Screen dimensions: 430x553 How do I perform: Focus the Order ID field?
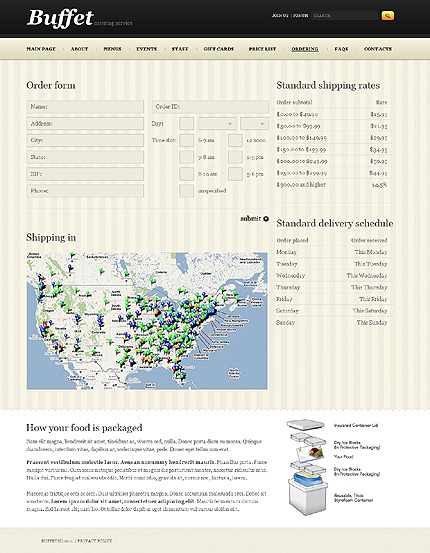pyautogui.click(x=210, y=107)
